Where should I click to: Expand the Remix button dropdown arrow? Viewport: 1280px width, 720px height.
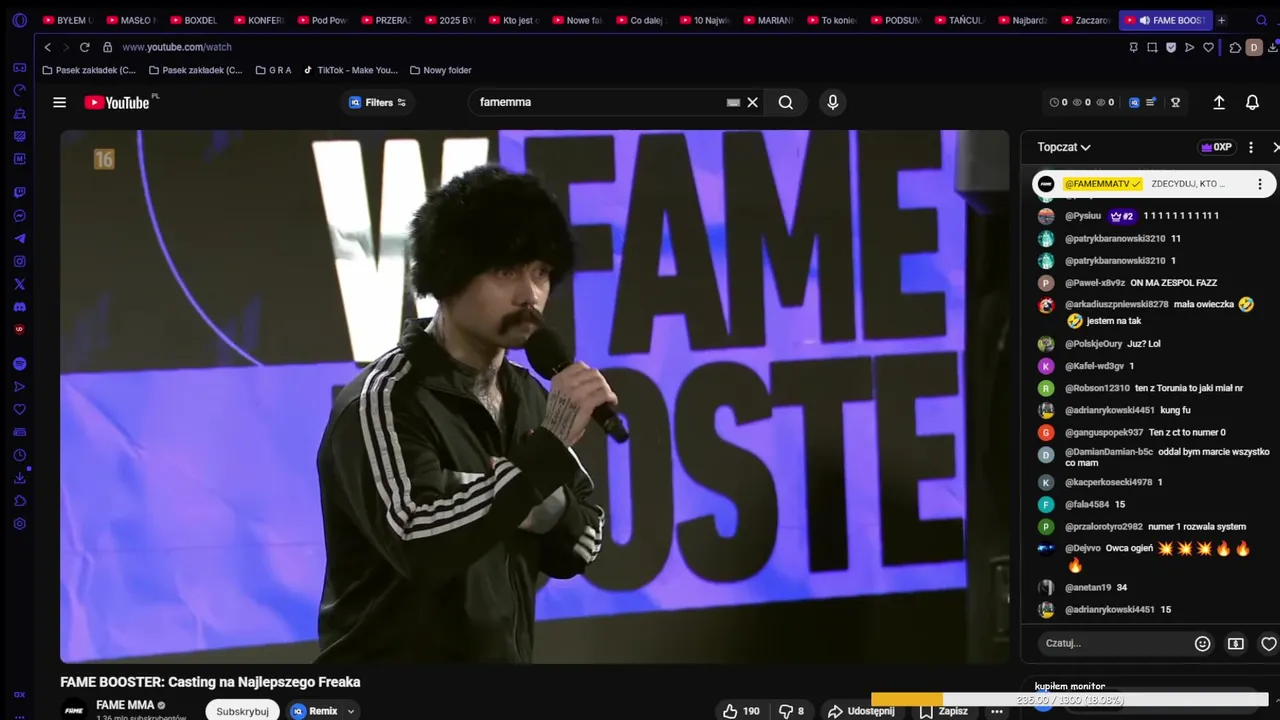[x=350, y=711]
